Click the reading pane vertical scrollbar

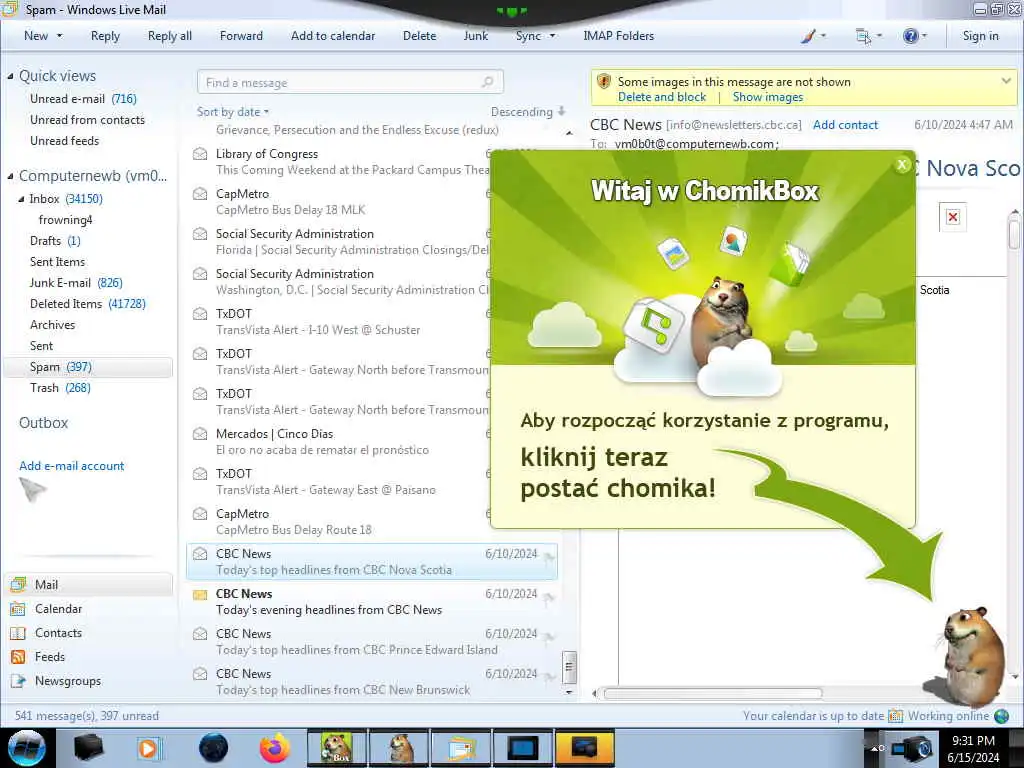click(1014, 234)
